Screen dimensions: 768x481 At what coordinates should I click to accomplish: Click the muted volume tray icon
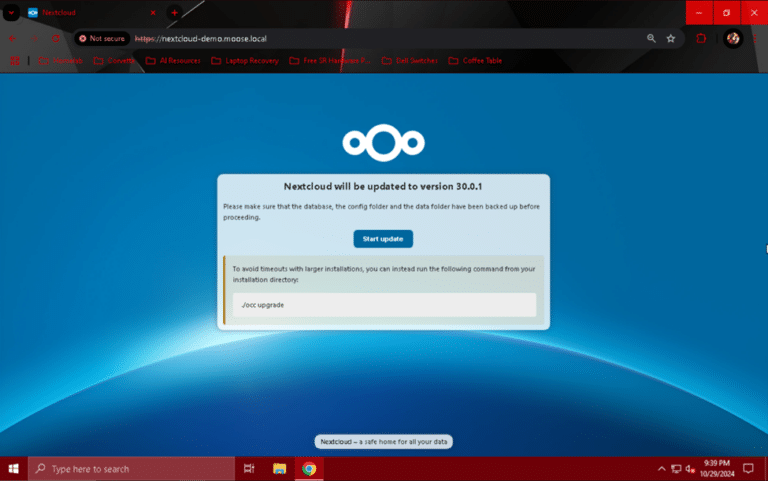click(x=690, y=469)
